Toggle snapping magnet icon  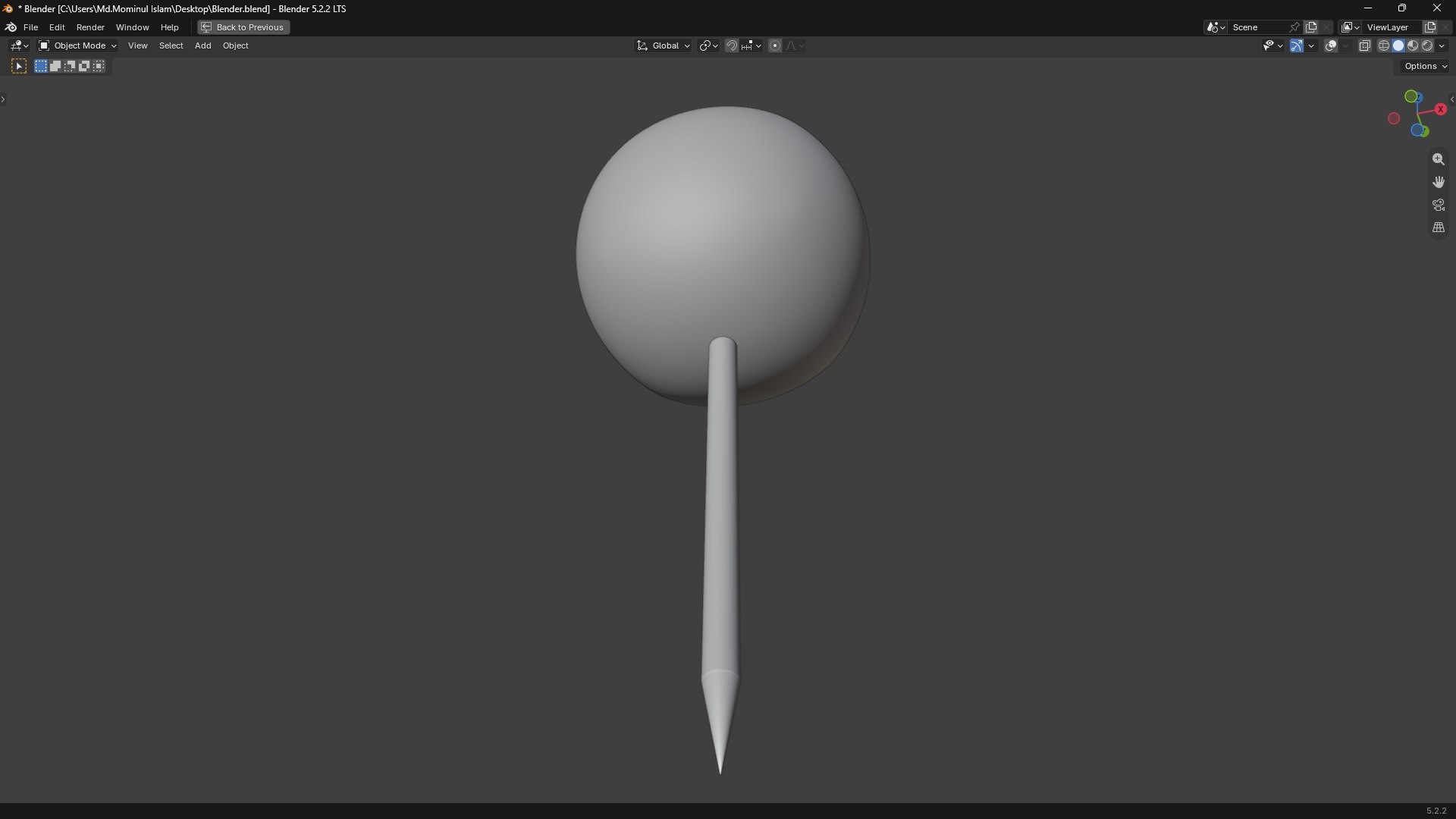731,45
